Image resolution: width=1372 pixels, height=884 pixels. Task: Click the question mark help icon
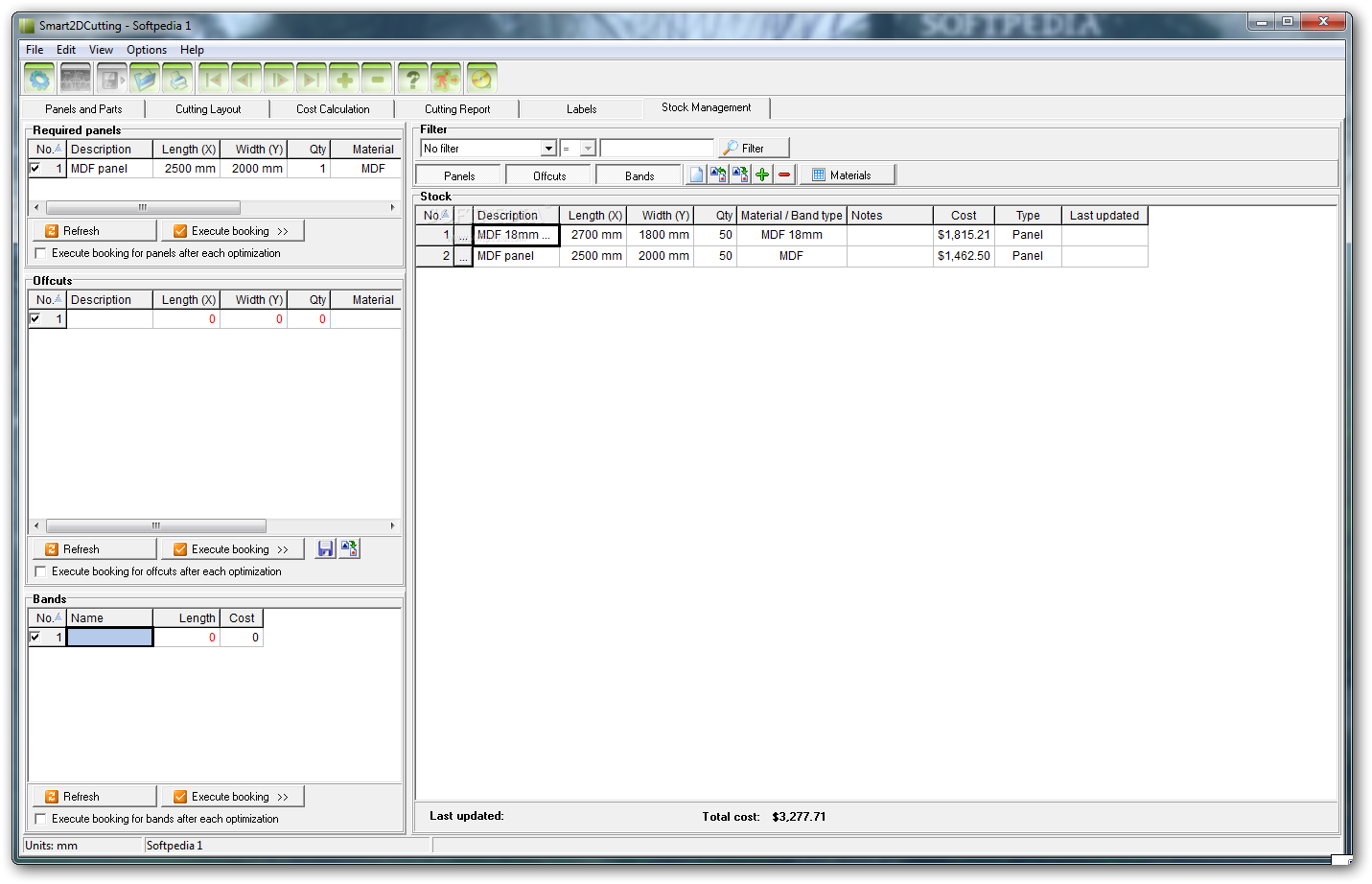413,79
